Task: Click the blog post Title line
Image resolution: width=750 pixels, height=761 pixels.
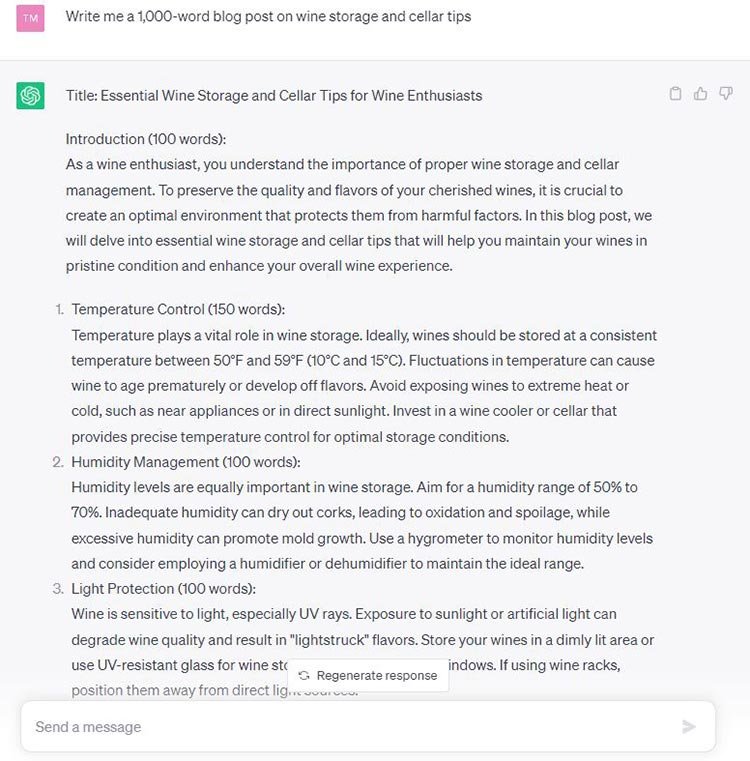Action: [x=274, y=96]
